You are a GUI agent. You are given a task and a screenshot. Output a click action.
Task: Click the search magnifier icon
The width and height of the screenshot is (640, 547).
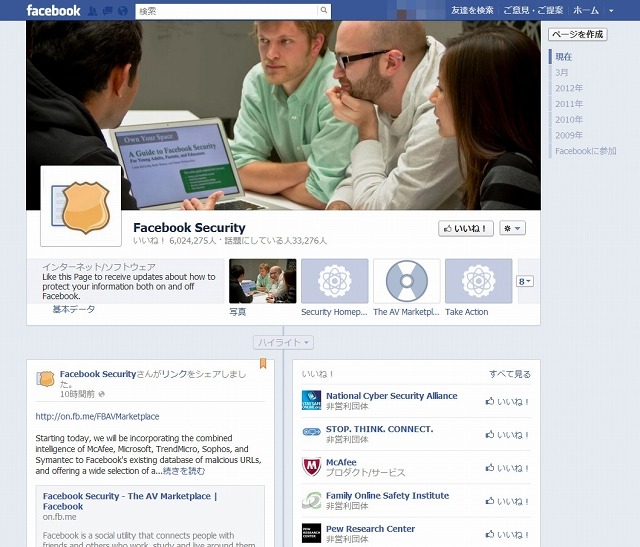coord(324,11)
